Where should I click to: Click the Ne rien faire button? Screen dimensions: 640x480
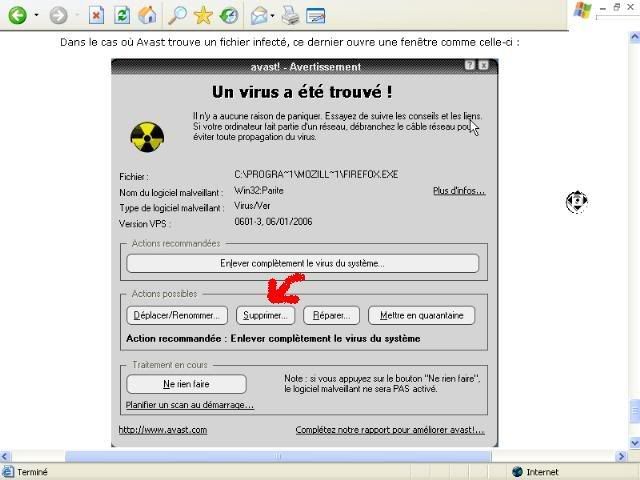pyautogui.click(x=186, y=384)
